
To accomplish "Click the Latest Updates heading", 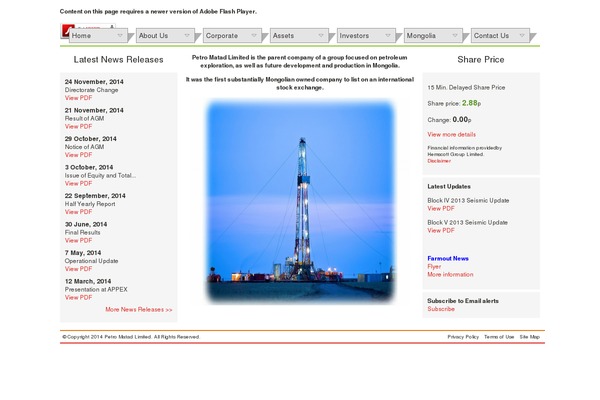I will (449, 186).
